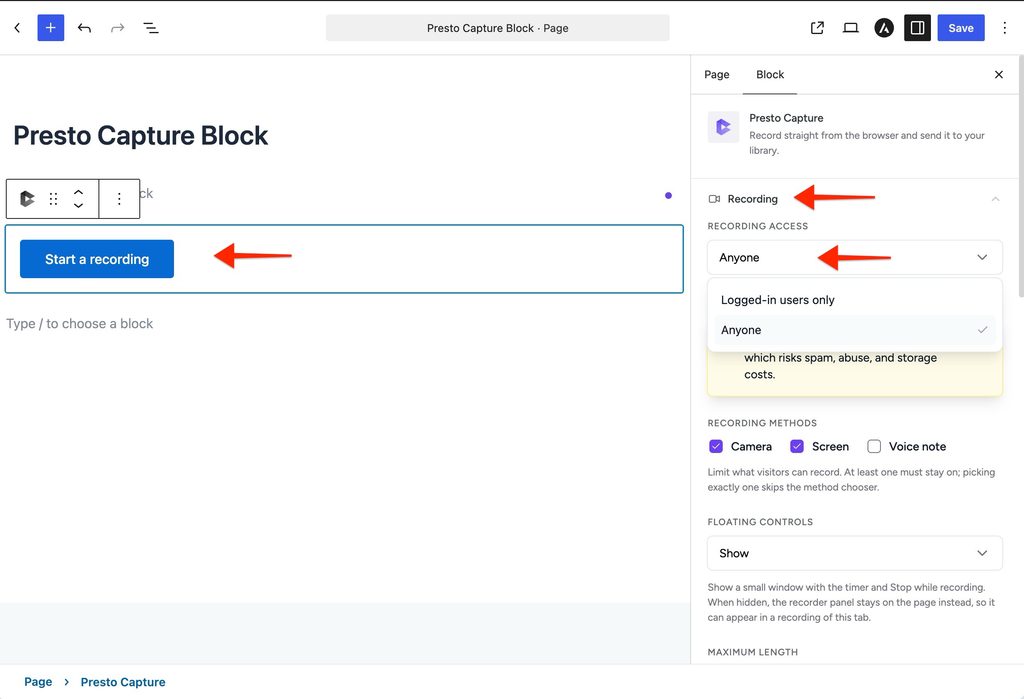Open block toolbar options three-dot menu
Image resolution: width=1024 pixels, height=699 pixels.
pos(119,199)
